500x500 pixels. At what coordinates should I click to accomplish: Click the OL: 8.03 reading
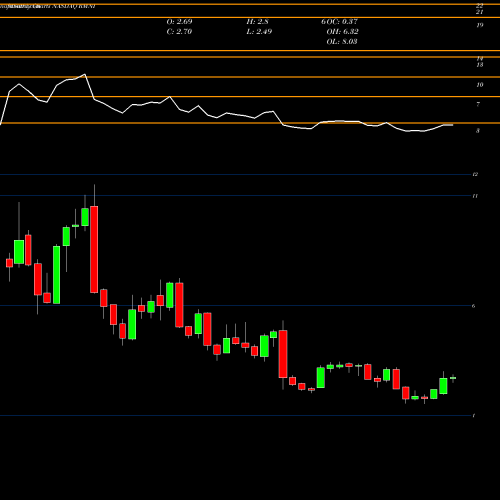pos(342,42)
